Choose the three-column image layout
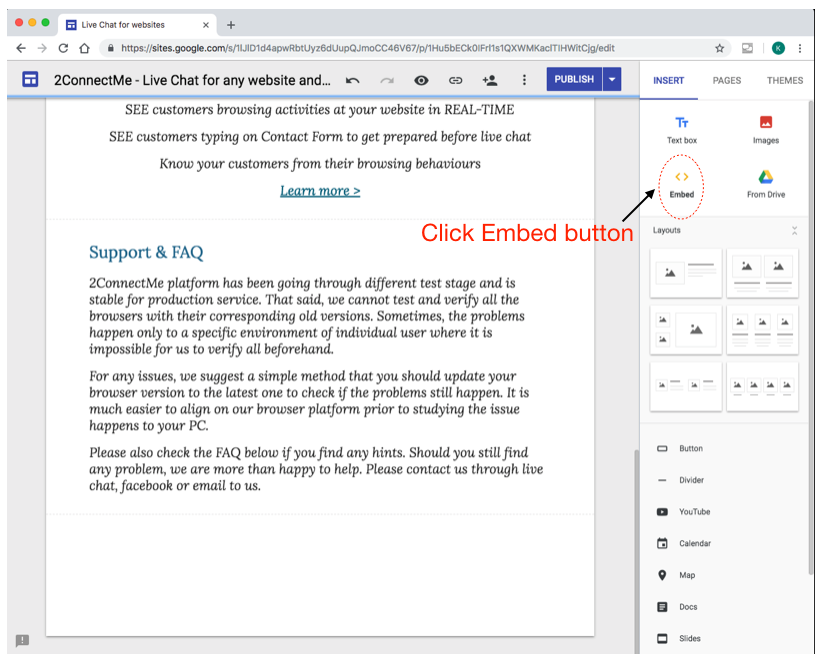The width and height of the screenshot is (822, 665). pos(762,330)
